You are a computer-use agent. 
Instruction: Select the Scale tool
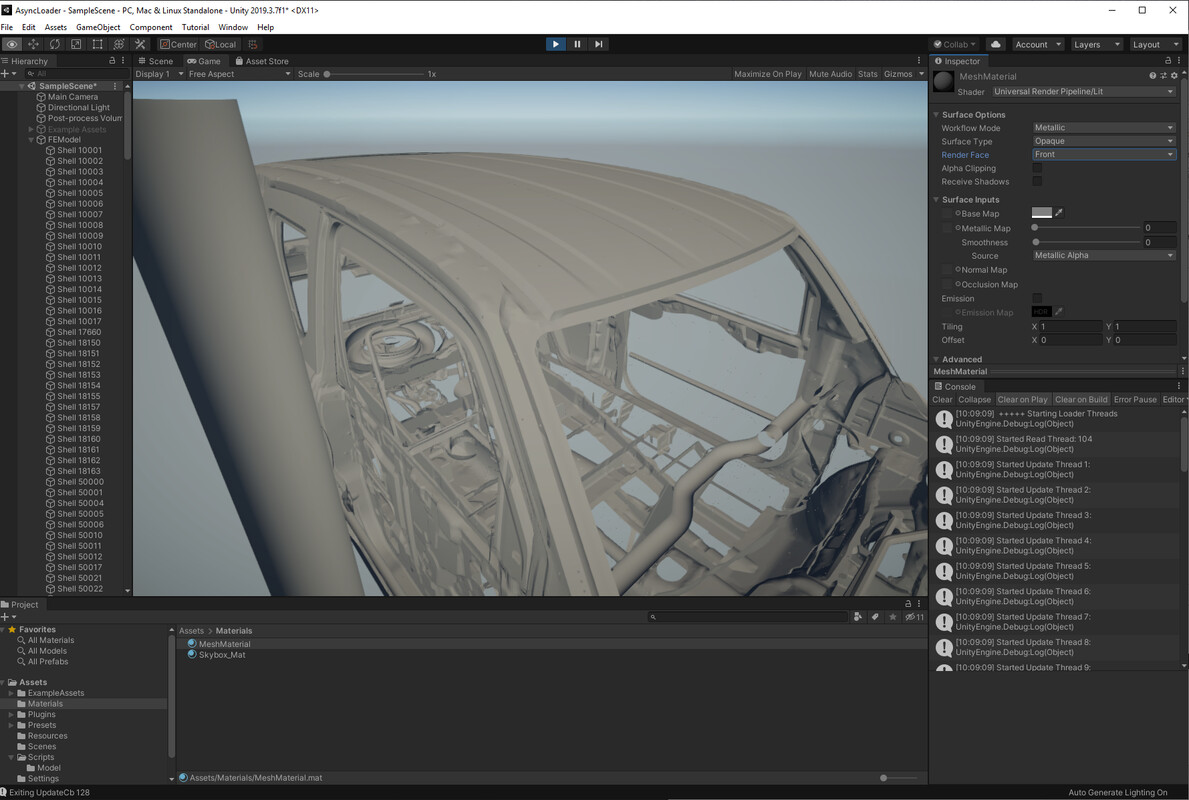coord(76,44)
